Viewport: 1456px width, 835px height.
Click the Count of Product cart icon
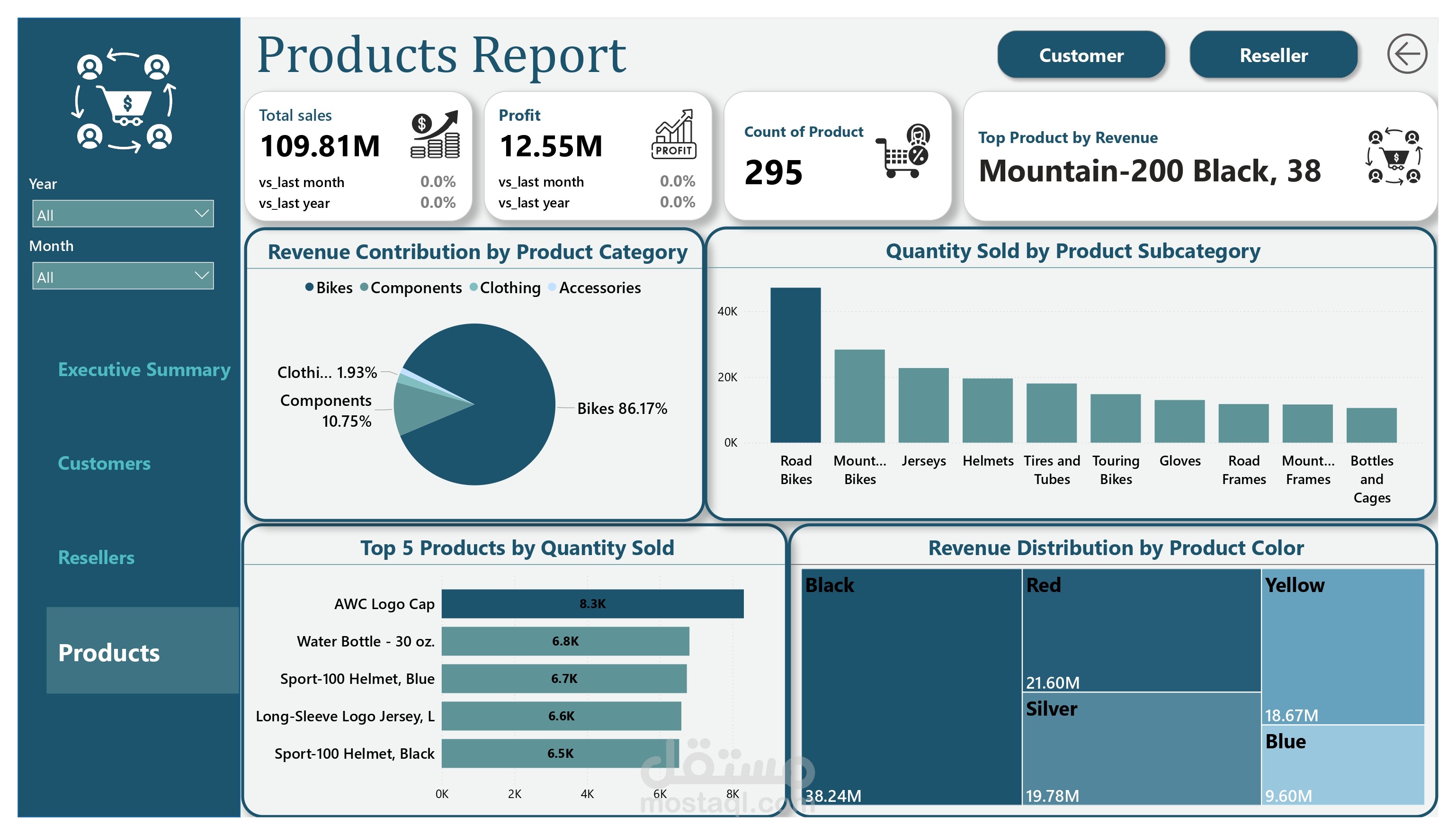pyautogui.click(x=903, y=152)
